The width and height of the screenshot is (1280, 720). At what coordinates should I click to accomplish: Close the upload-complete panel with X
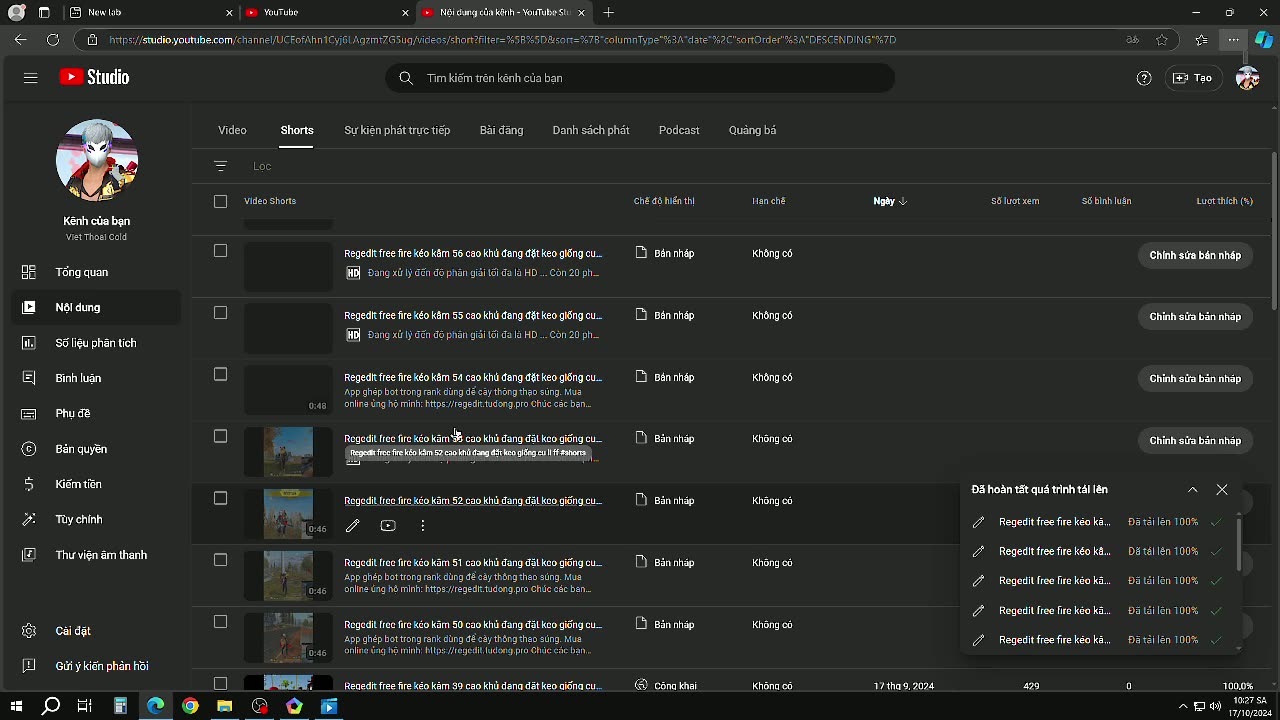(1222, 490)
